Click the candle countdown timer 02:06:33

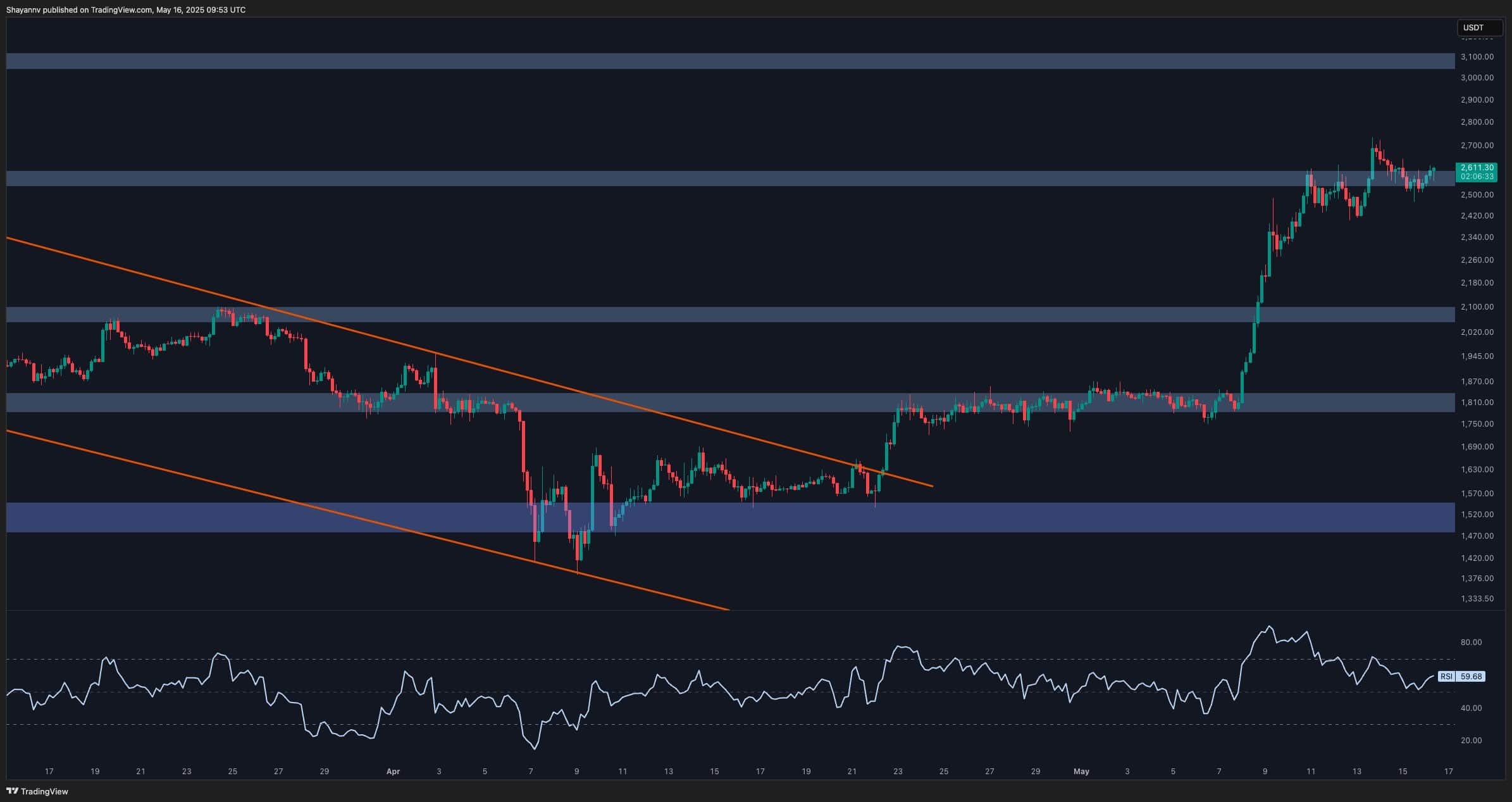(x=1477, y=177)
